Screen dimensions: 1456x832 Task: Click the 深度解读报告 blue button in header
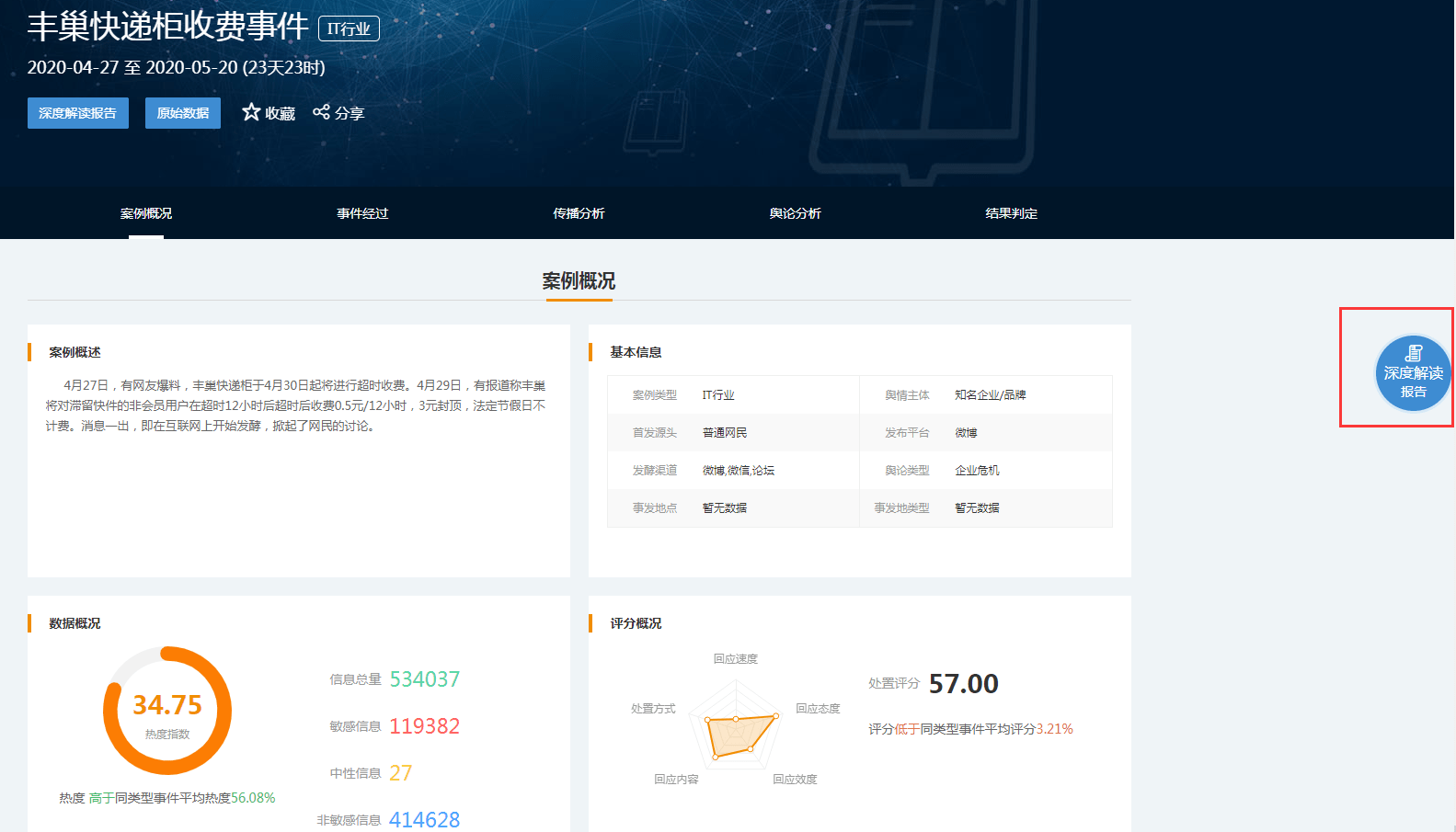[x=78, y=113]
